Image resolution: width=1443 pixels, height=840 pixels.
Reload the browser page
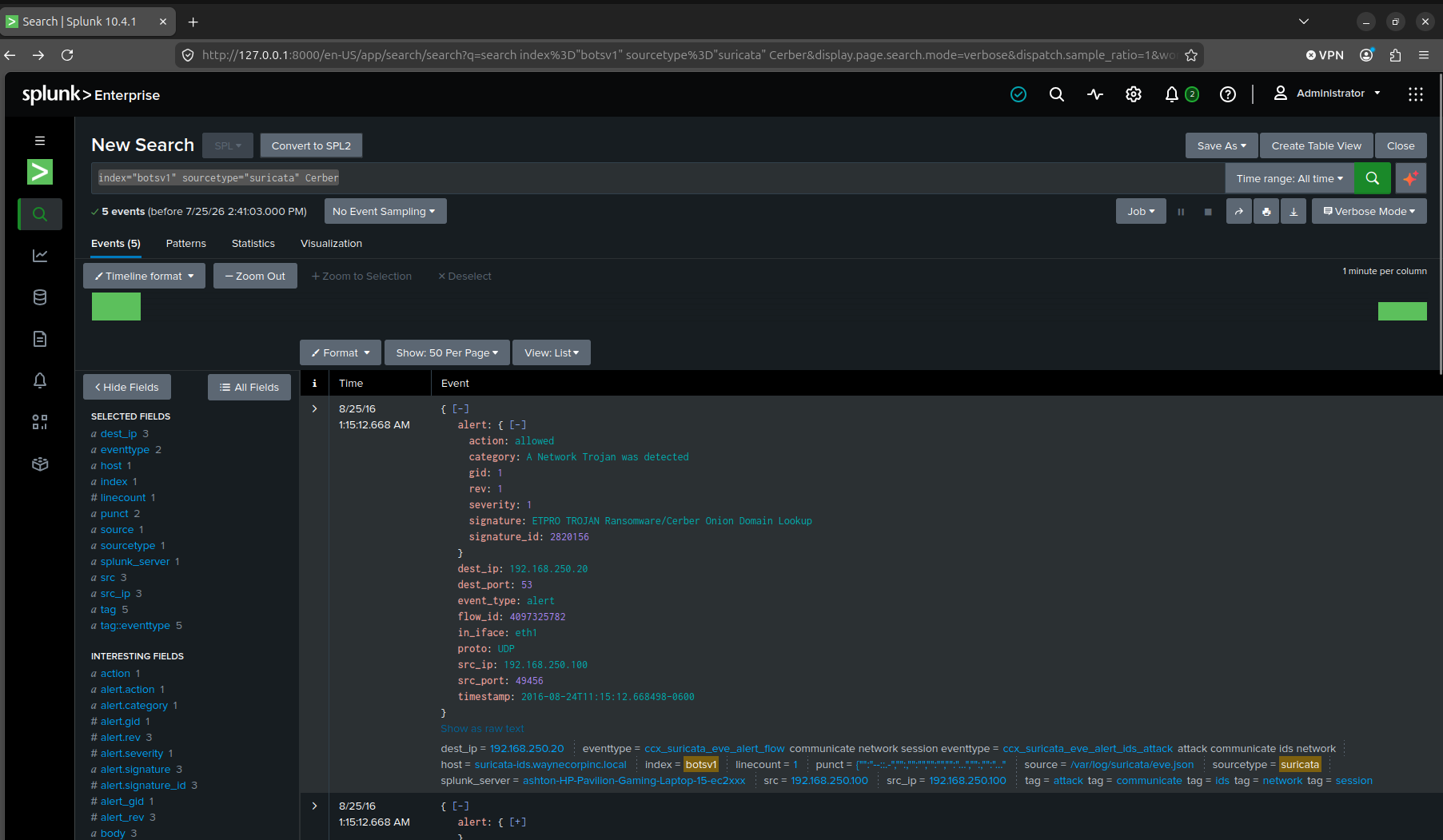pyautogui.click(x=67, y=55)
